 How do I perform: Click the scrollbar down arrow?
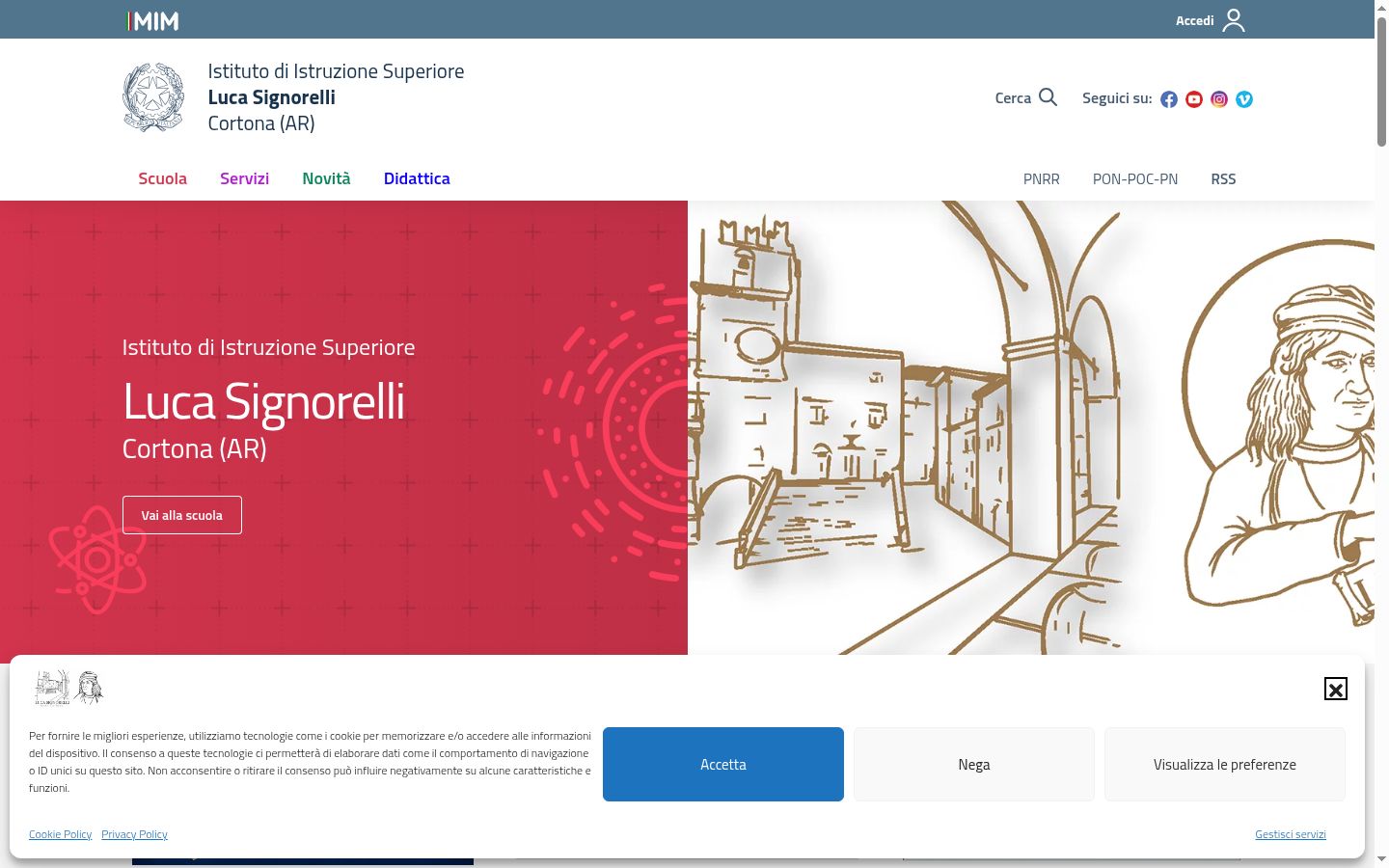[1381, 859]
